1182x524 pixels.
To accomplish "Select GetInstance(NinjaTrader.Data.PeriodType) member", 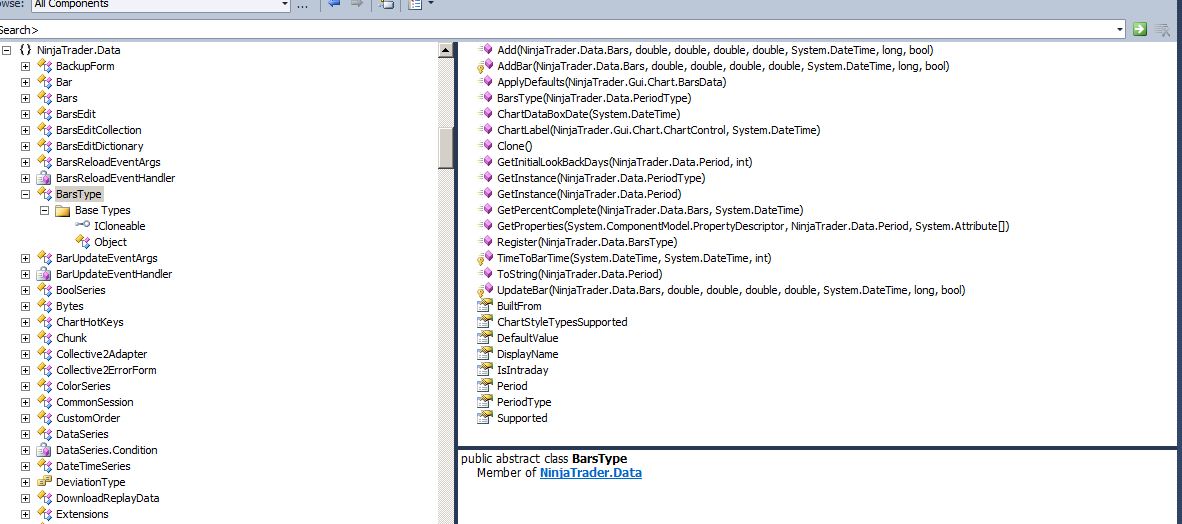I will pyautogui.click(x=601, y=178).
